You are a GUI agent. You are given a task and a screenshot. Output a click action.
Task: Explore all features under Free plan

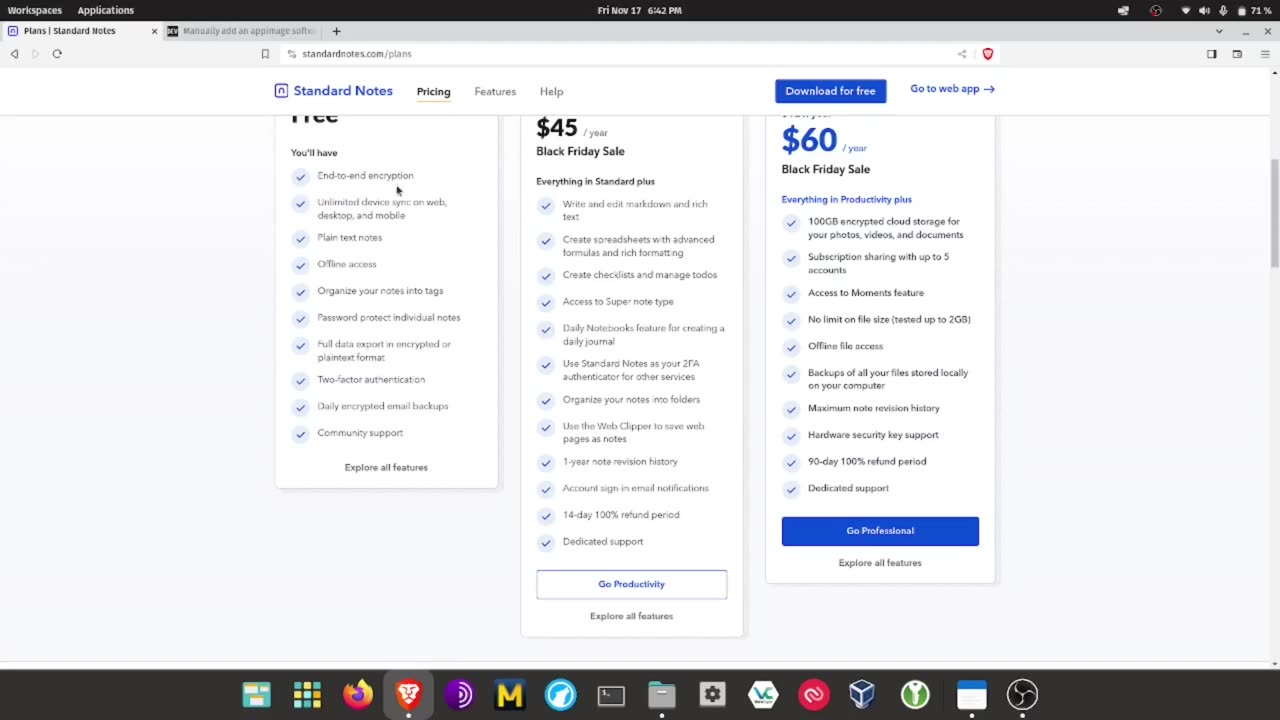[386, 467]
